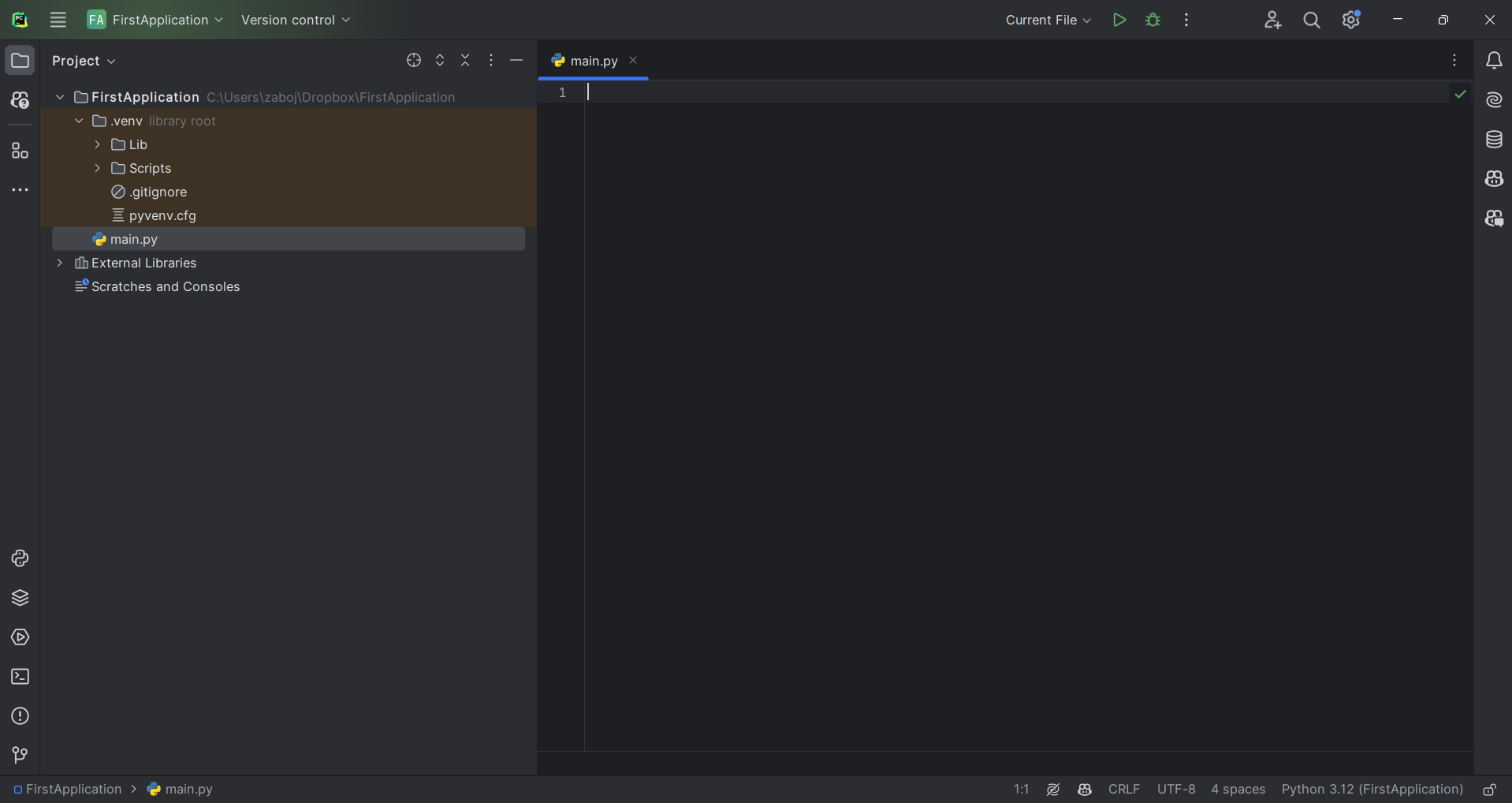Open the Database tool window
Viewport: 1512px width, 803px height.
(1494, 140)
